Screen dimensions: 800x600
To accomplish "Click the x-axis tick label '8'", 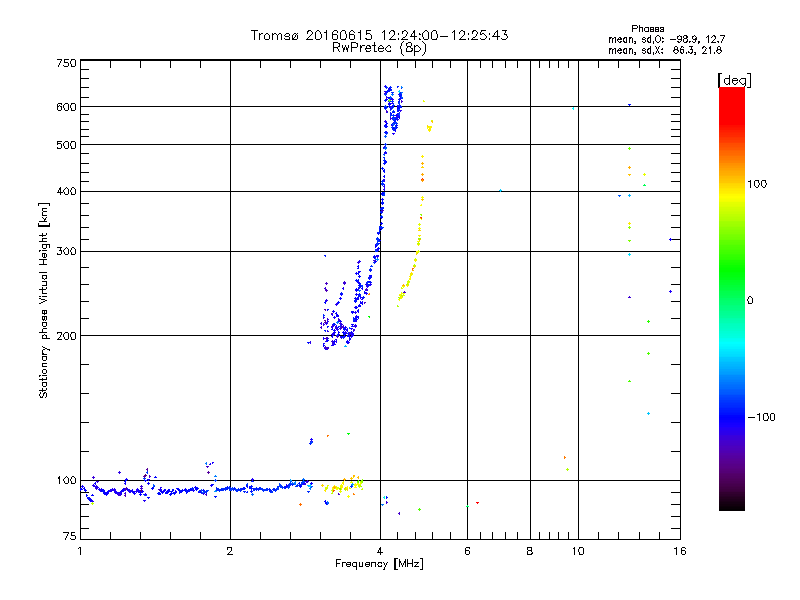I will coord(530,551).
